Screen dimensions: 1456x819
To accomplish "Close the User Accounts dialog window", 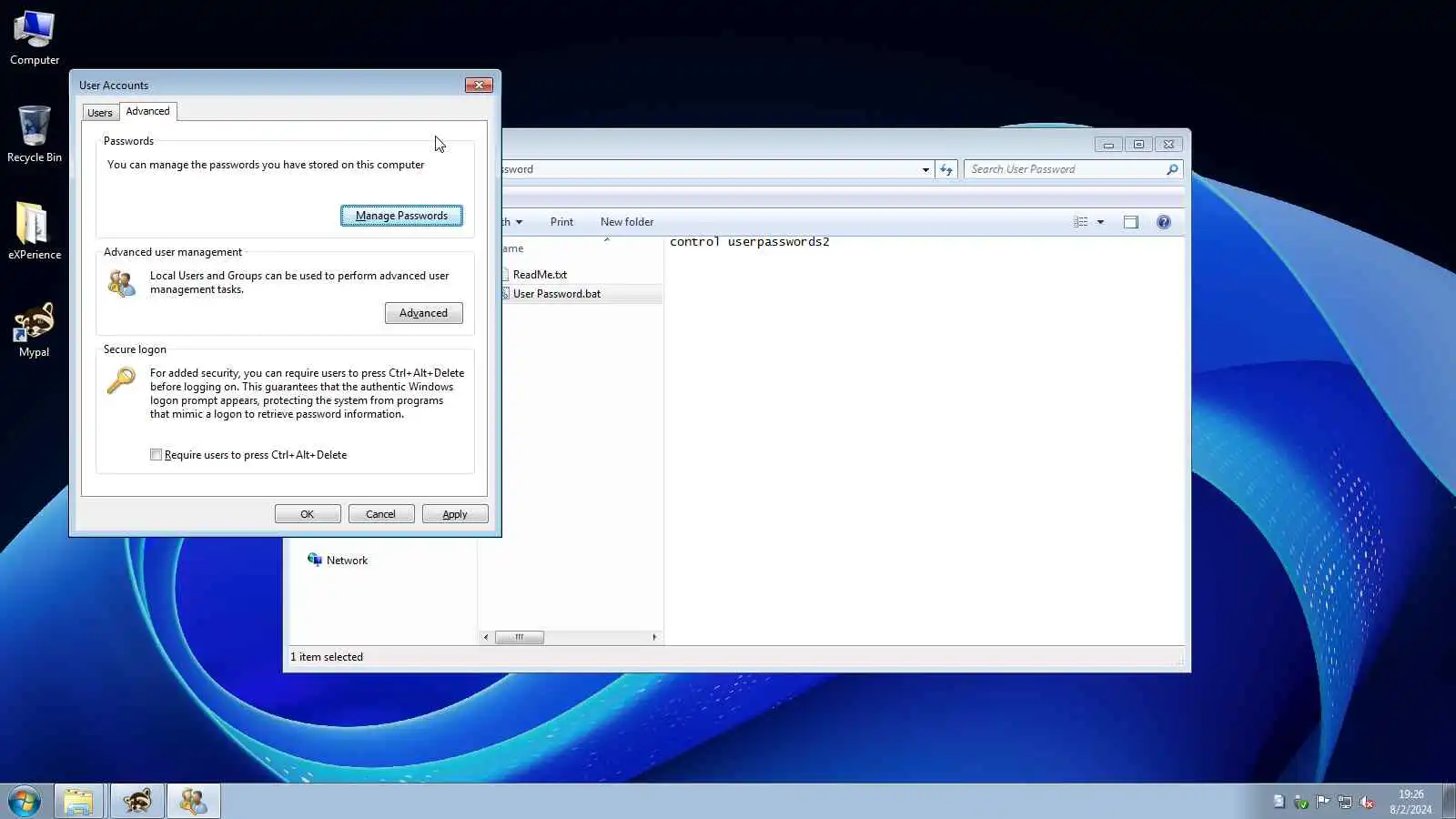I will click(x=479, y=85).
